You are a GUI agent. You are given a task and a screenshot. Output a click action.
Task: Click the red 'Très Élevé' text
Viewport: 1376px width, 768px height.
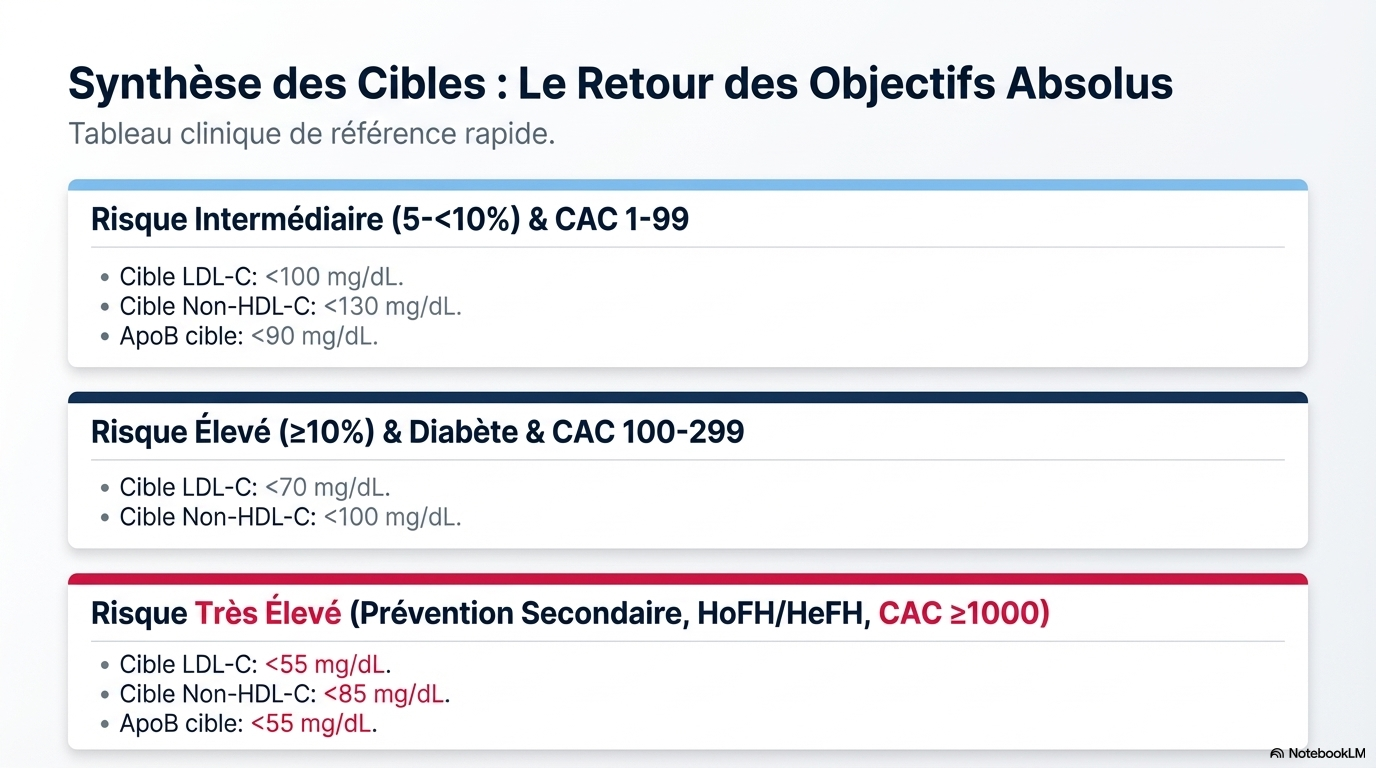268,613
